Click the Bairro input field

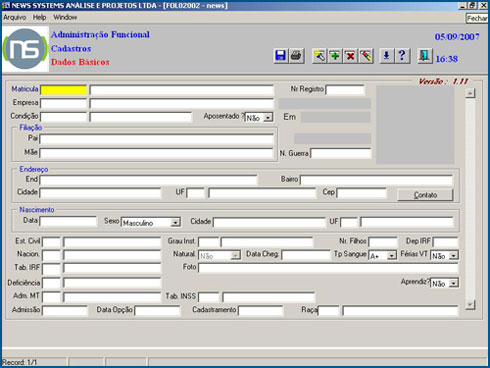click(x=376, y=180)
